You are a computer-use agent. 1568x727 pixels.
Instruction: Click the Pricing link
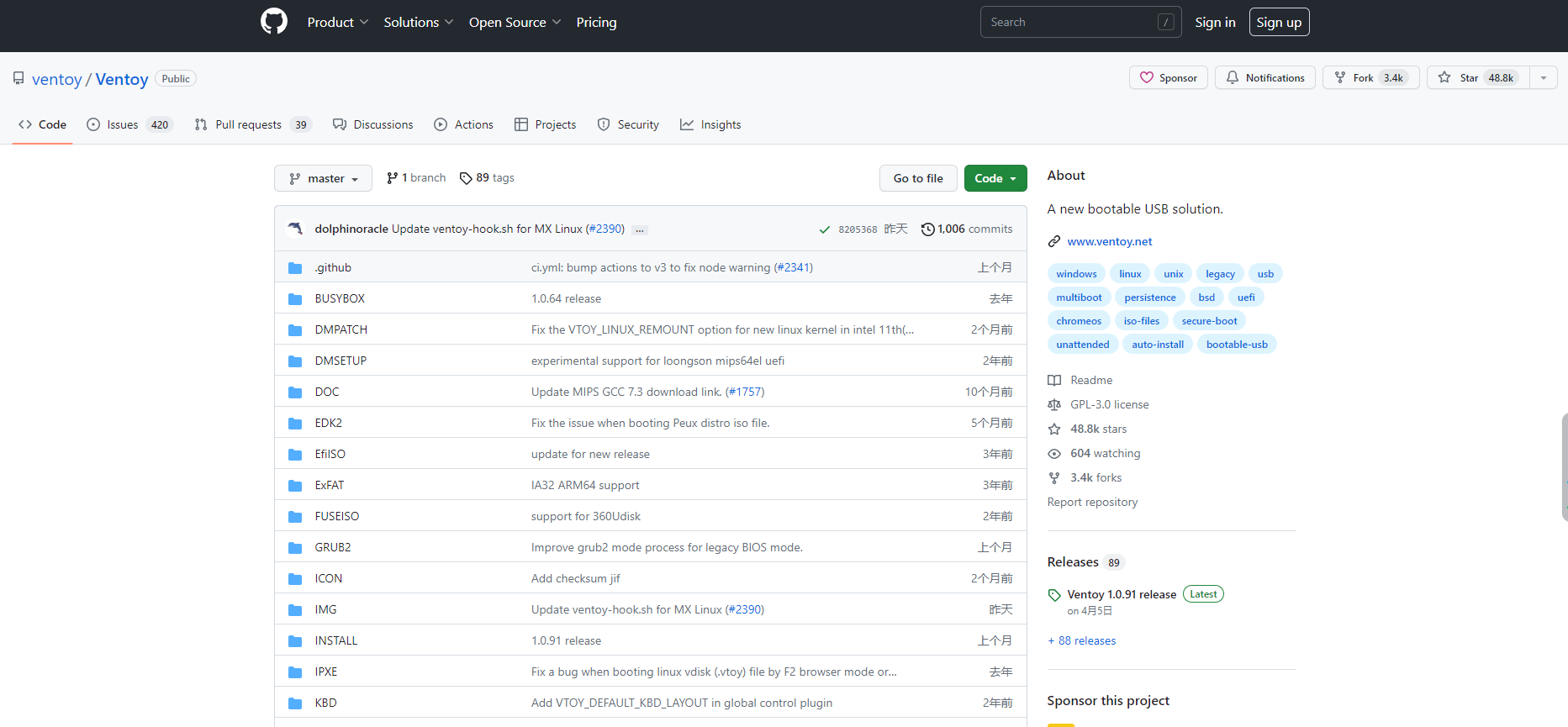point(596,22)
